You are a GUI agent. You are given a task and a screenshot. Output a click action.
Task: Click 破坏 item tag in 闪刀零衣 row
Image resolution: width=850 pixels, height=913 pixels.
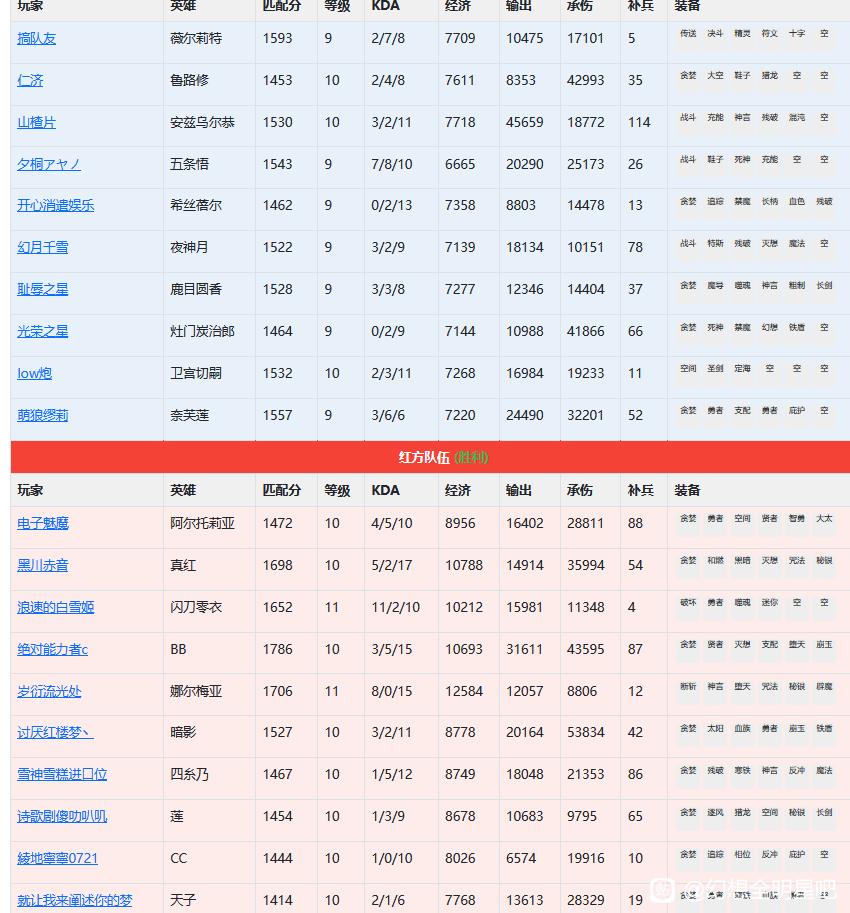(x=688, y=603)
